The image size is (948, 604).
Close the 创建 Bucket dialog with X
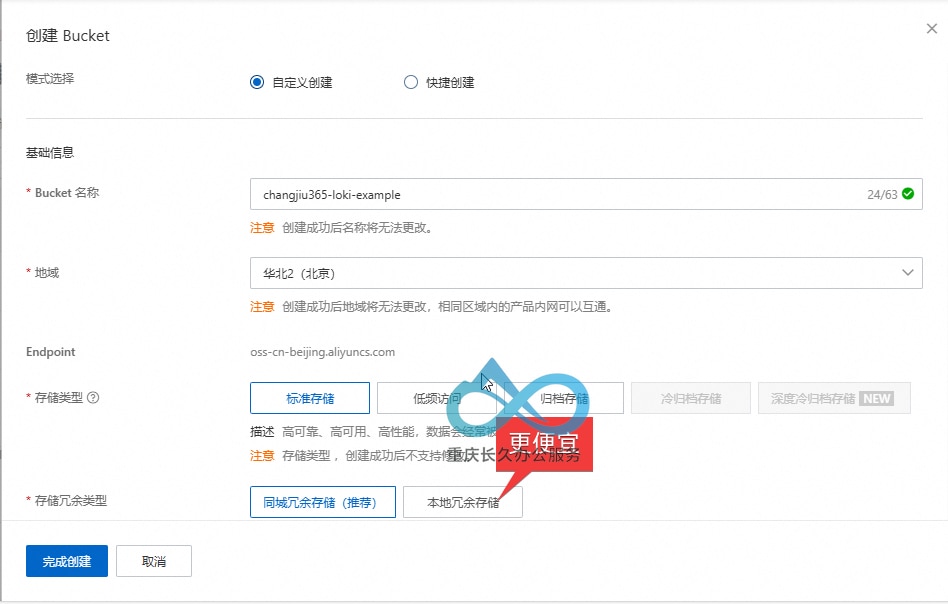(x=932, y=28)
